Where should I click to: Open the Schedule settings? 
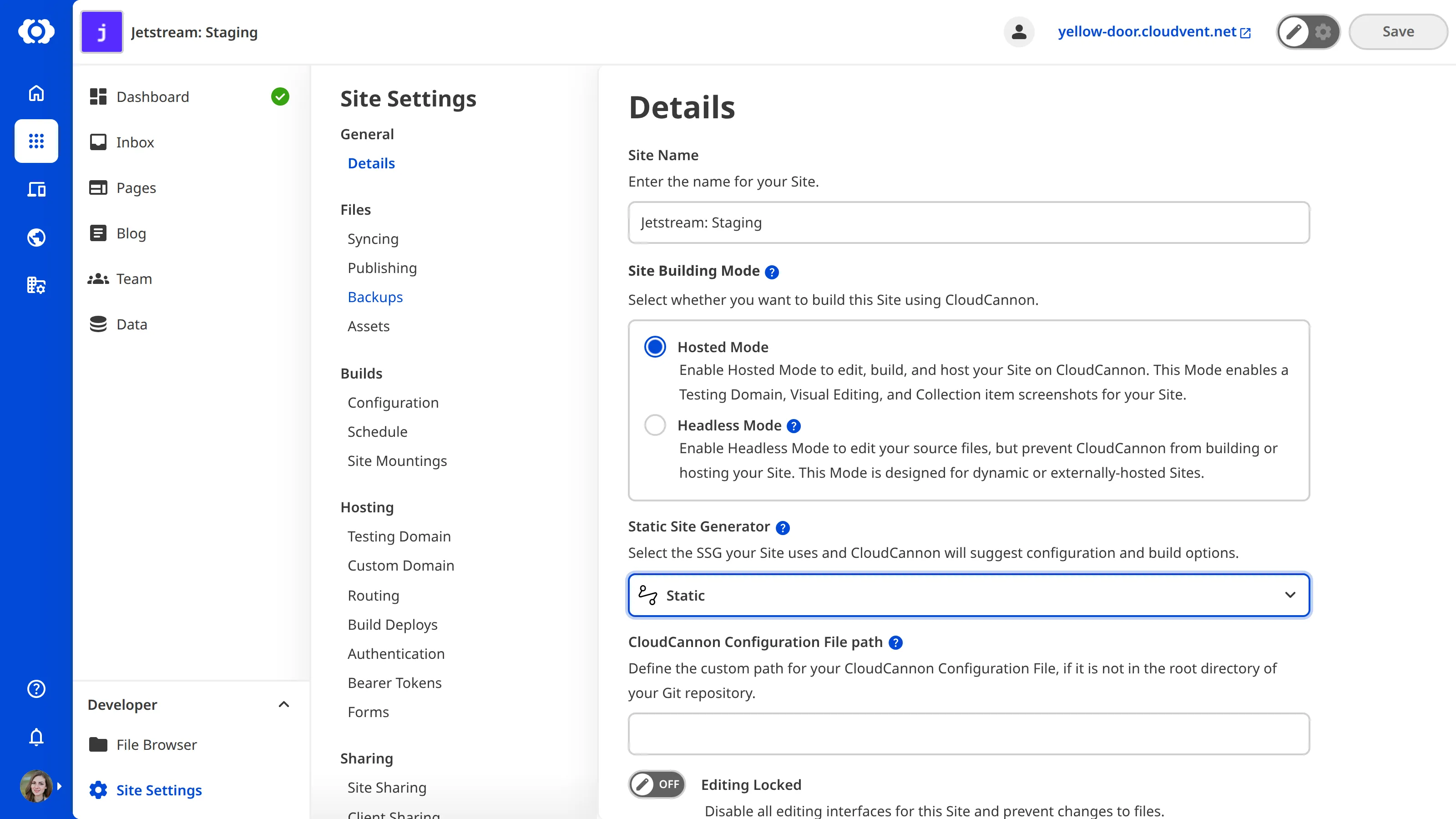tap(378, 432)
